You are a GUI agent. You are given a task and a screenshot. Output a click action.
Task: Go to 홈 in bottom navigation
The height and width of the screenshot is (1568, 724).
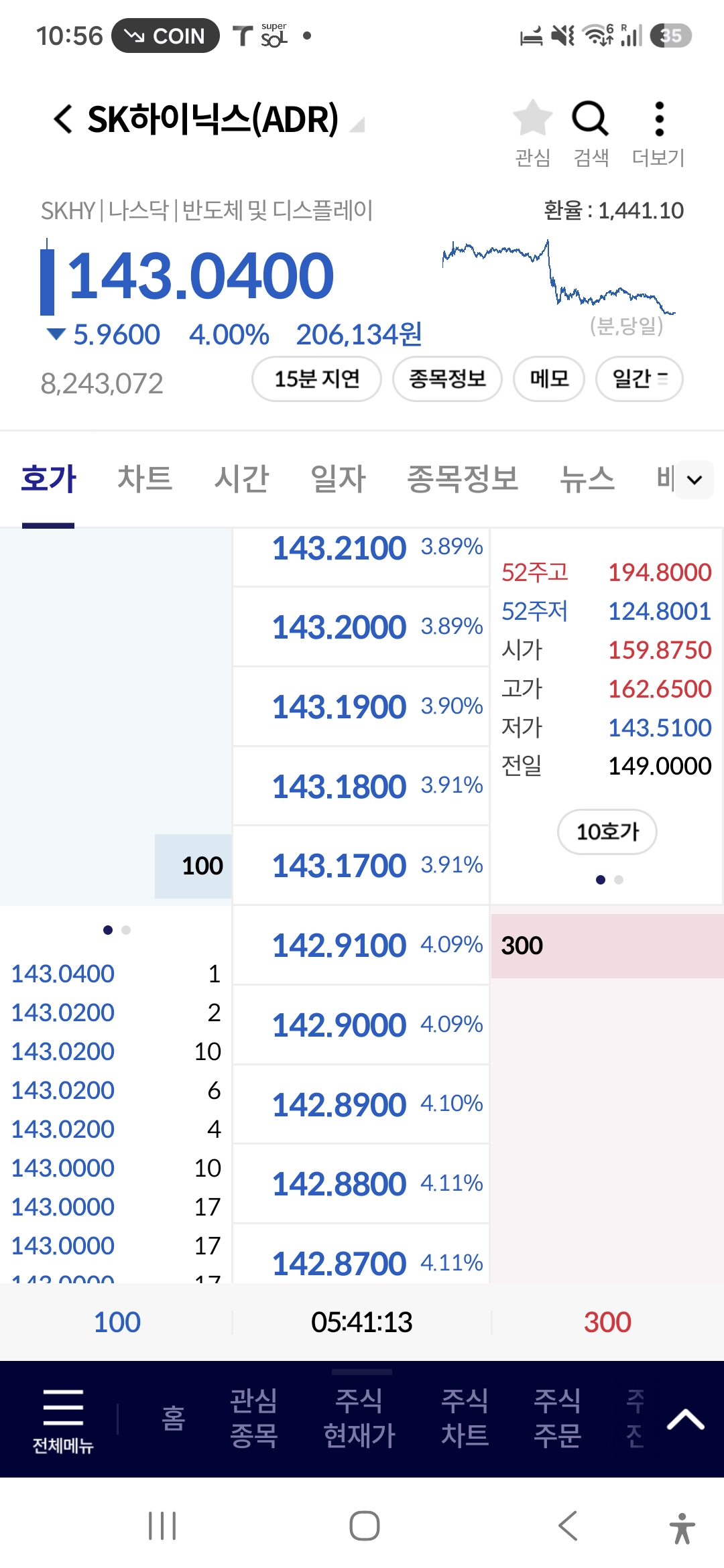(x=174, y=1418)
